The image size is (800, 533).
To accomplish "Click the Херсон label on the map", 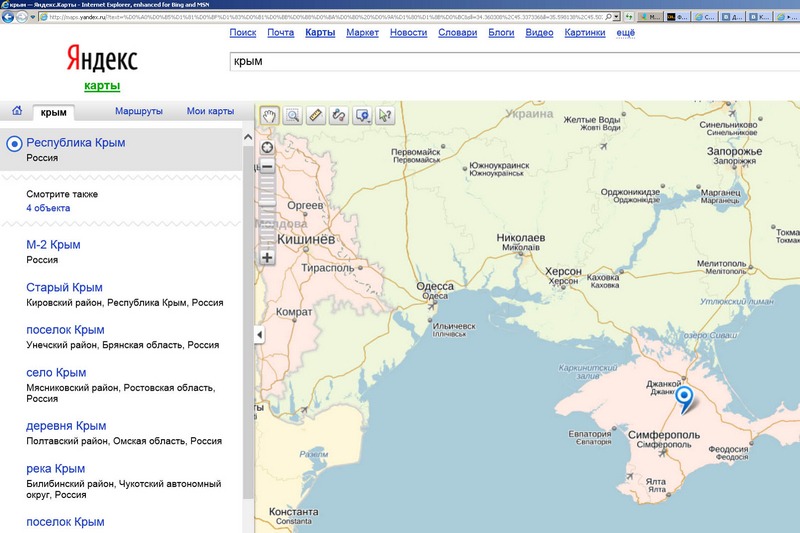I will click(563, 271).
